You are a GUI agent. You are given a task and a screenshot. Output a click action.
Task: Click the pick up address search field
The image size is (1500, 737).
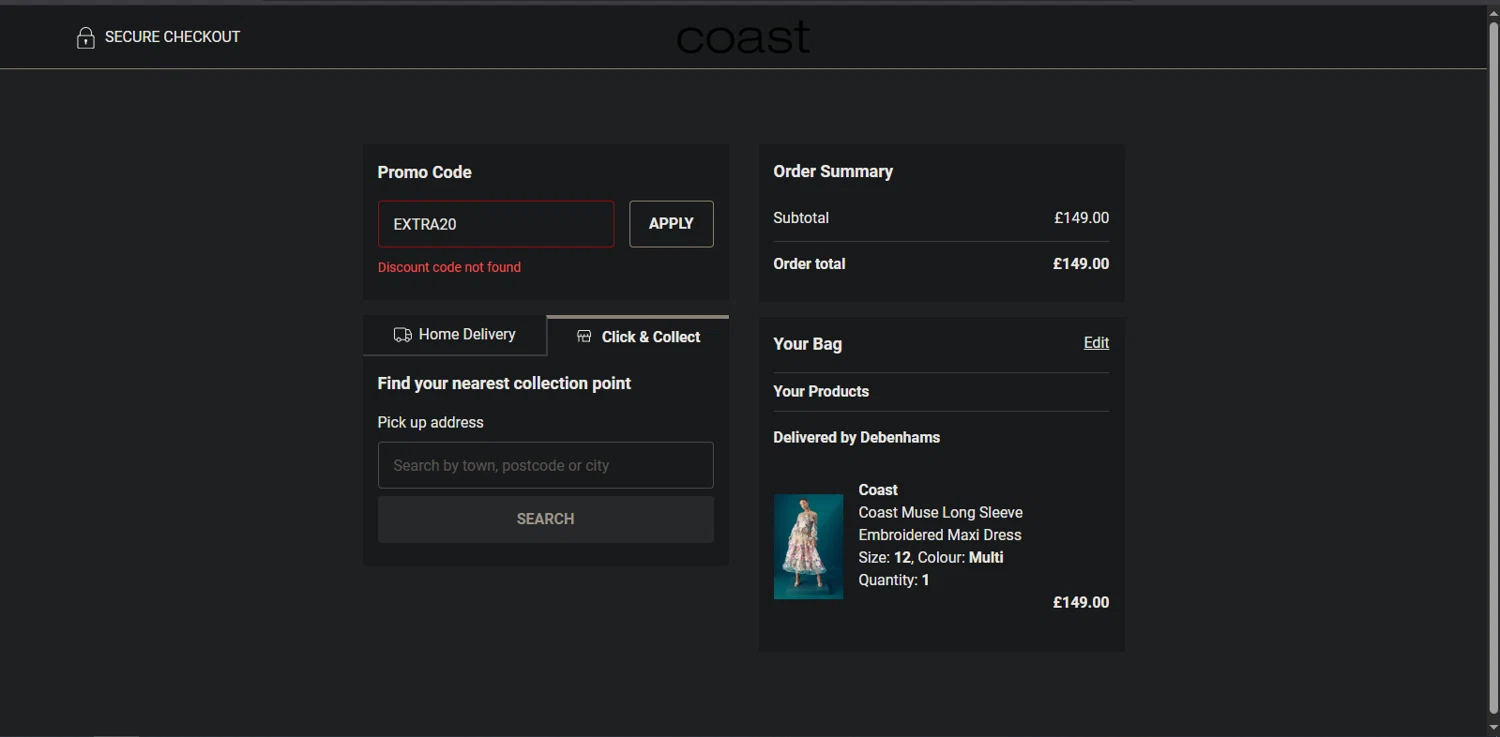click(546, 465)
